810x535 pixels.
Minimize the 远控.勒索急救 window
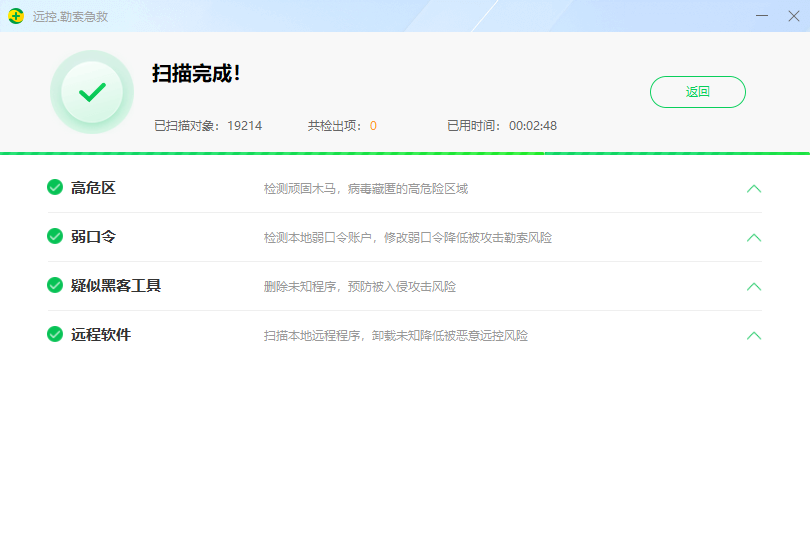point(762,16)
